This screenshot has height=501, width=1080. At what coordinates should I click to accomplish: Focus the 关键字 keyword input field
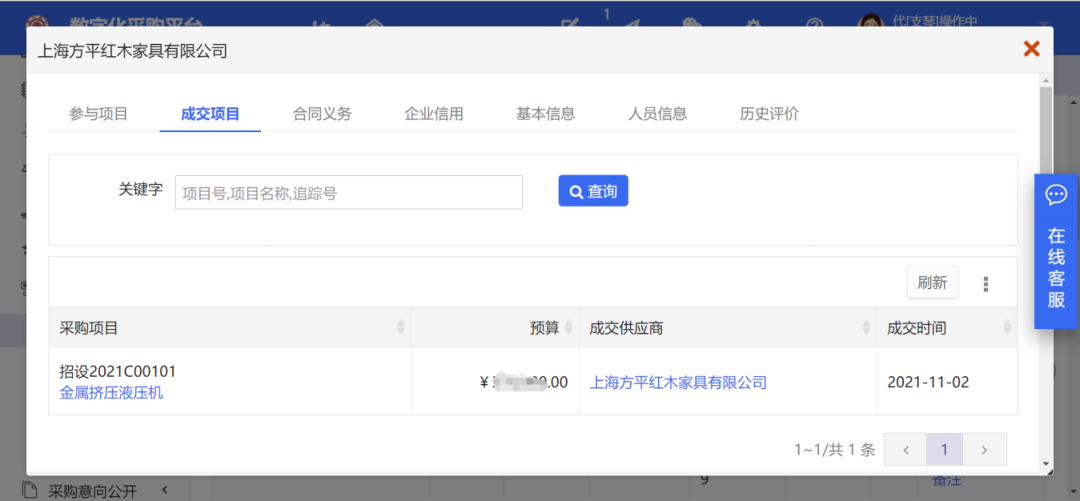(348, 193)
